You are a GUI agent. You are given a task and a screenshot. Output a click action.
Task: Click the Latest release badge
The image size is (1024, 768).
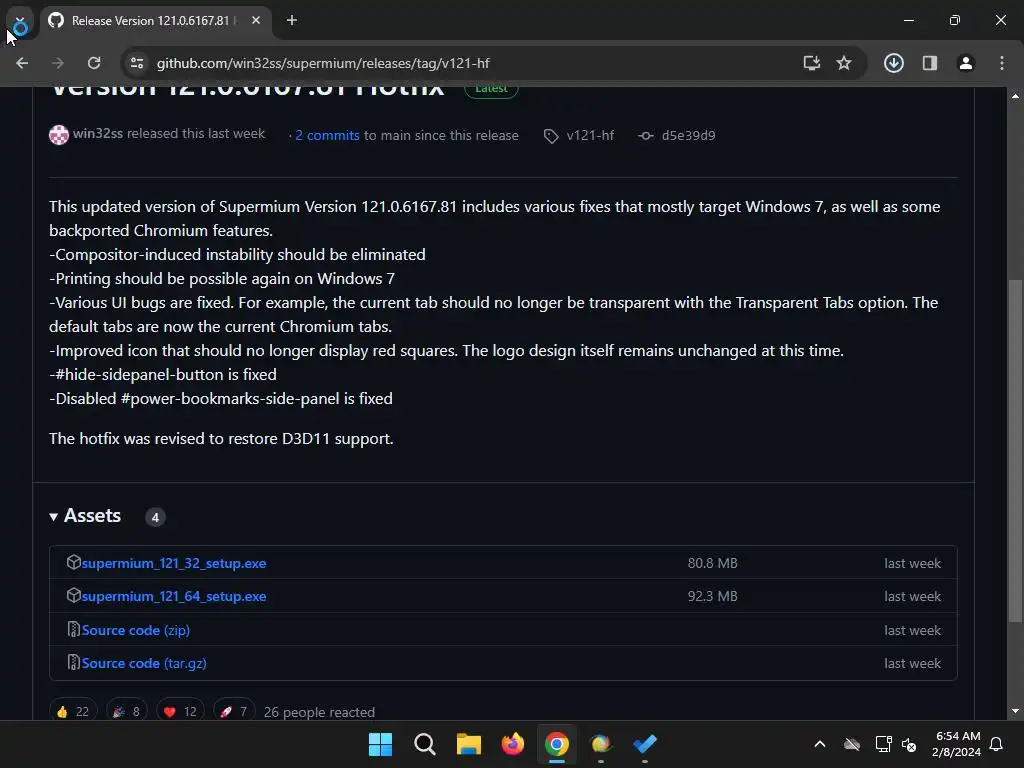491,90
